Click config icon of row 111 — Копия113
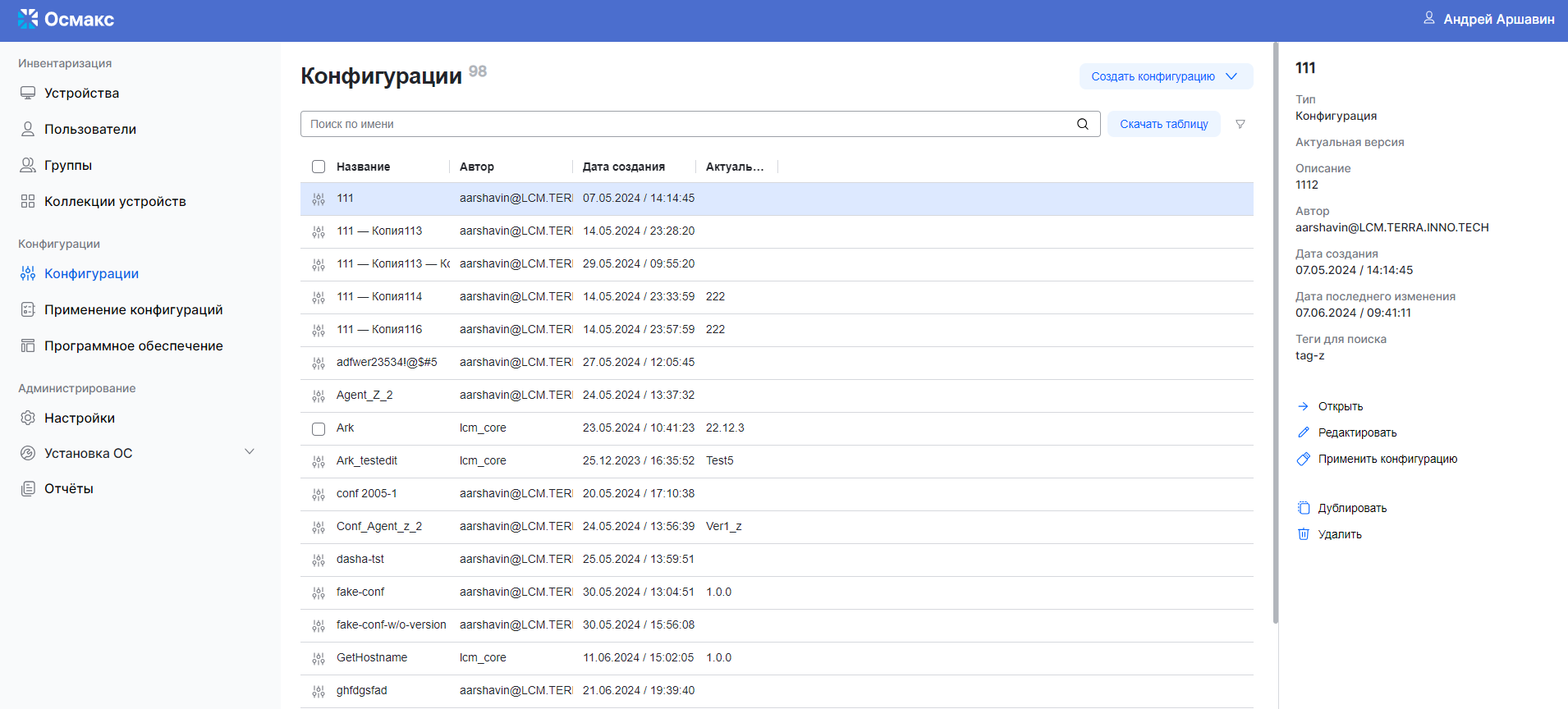 point(319,231)
